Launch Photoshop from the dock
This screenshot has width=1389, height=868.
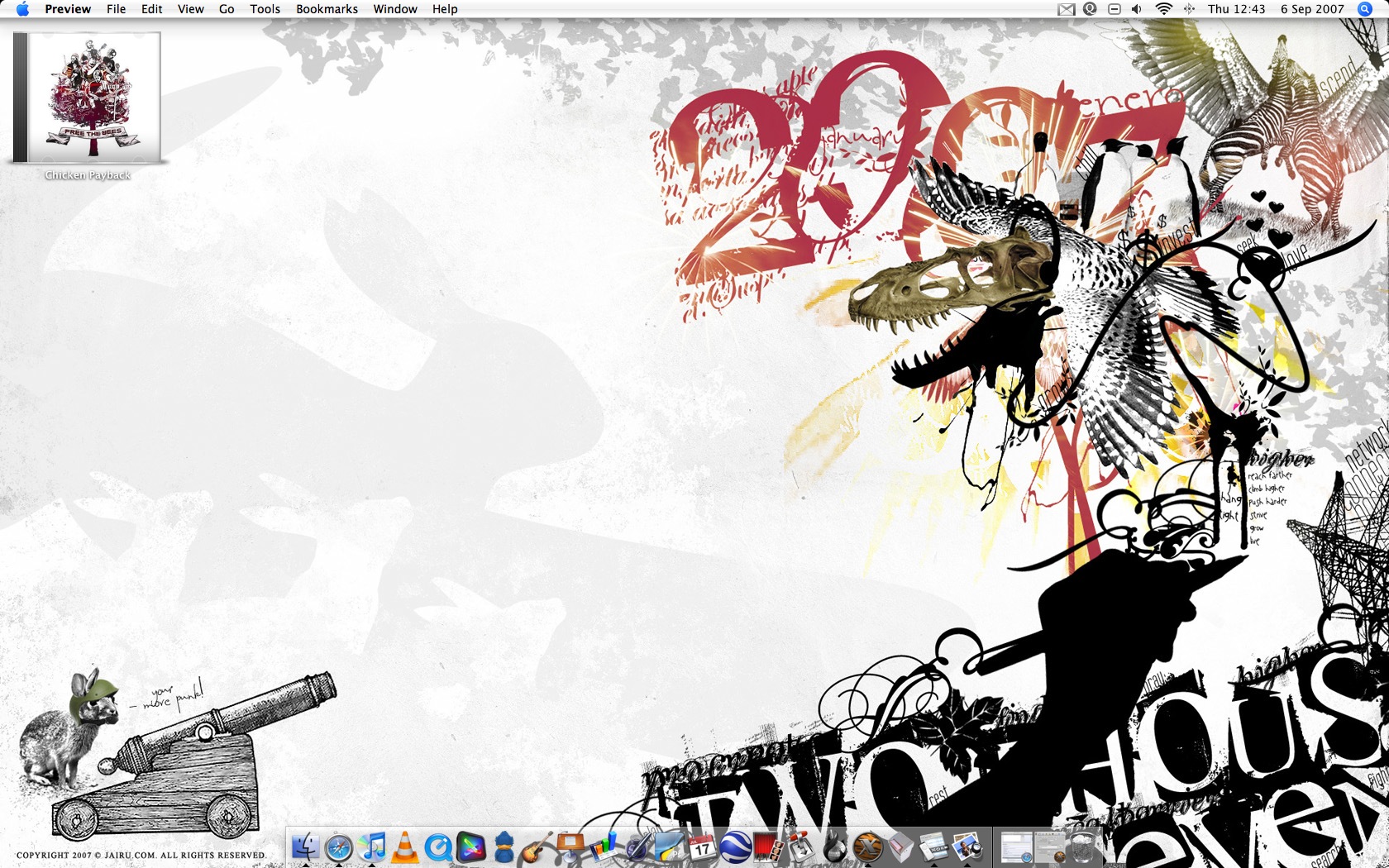click(670, 847)
